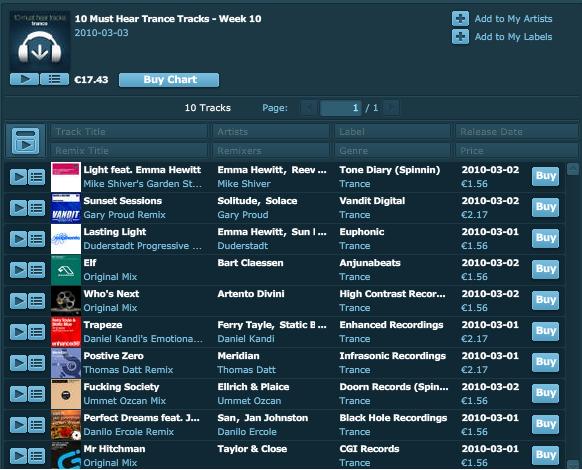This screenshot has width=582, height=470.
Task: Open artist Artento Divini
Action: [x=251, y=294]
